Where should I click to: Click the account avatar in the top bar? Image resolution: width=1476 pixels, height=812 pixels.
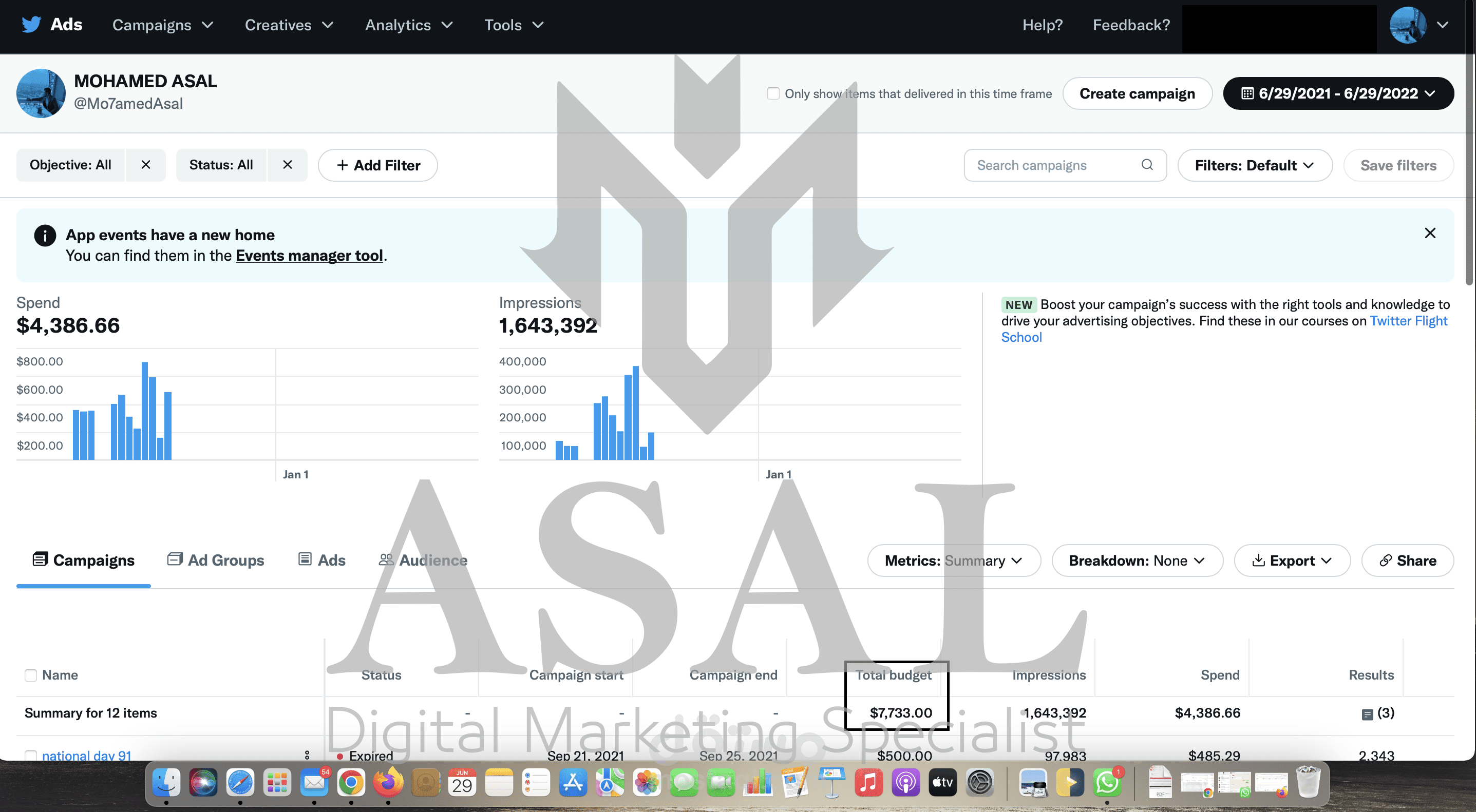1407,25
